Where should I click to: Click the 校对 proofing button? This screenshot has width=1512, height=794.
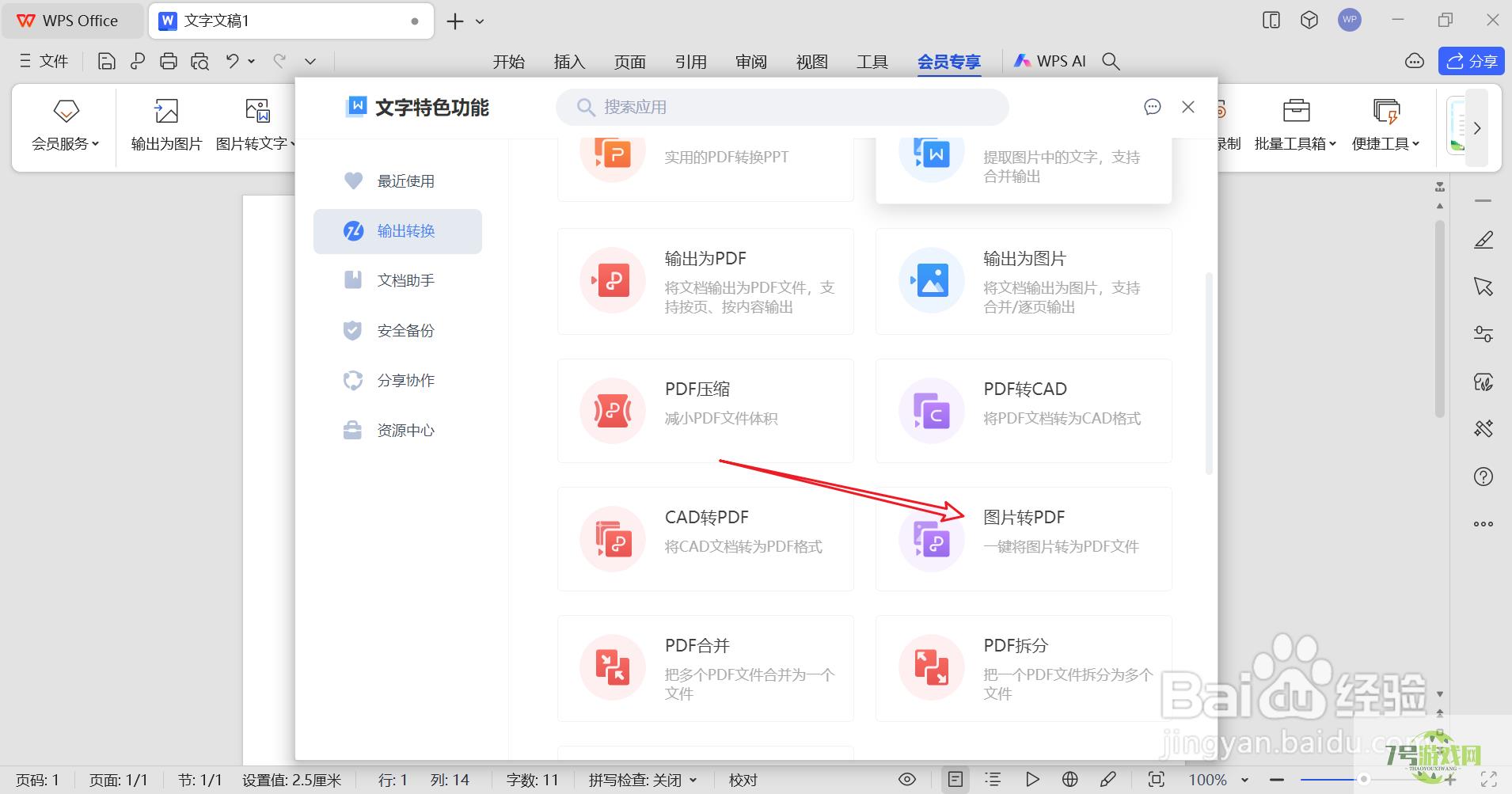coord(743,780)
